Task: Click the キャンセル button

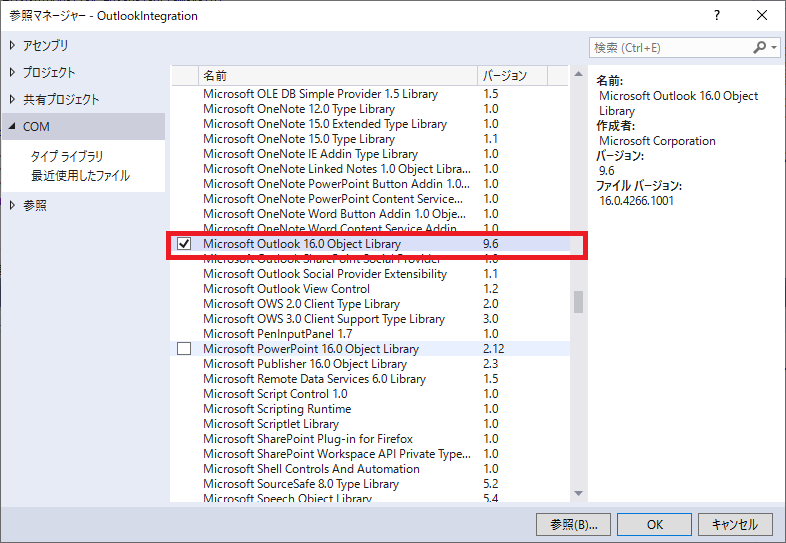Action: pyautogui.click(x=735, y=524)
